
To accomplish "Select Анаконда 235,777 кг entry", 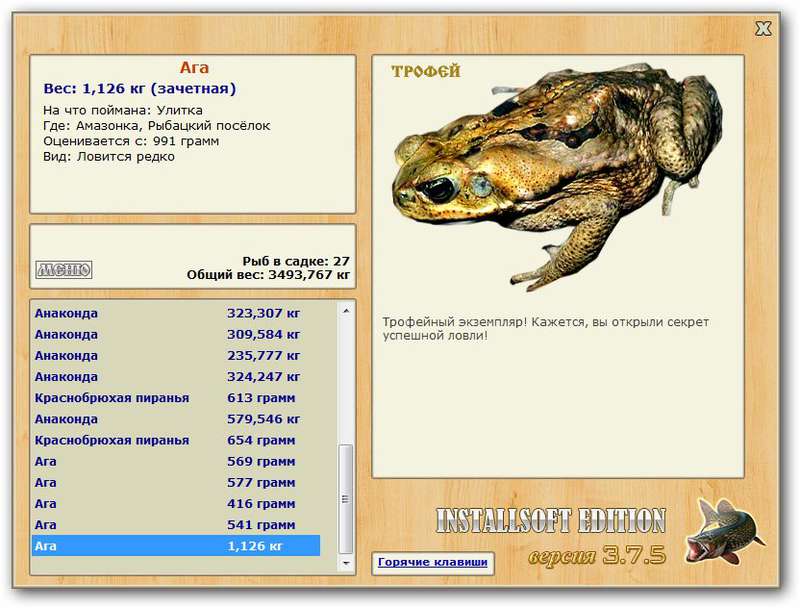I will tap(176, 356).
